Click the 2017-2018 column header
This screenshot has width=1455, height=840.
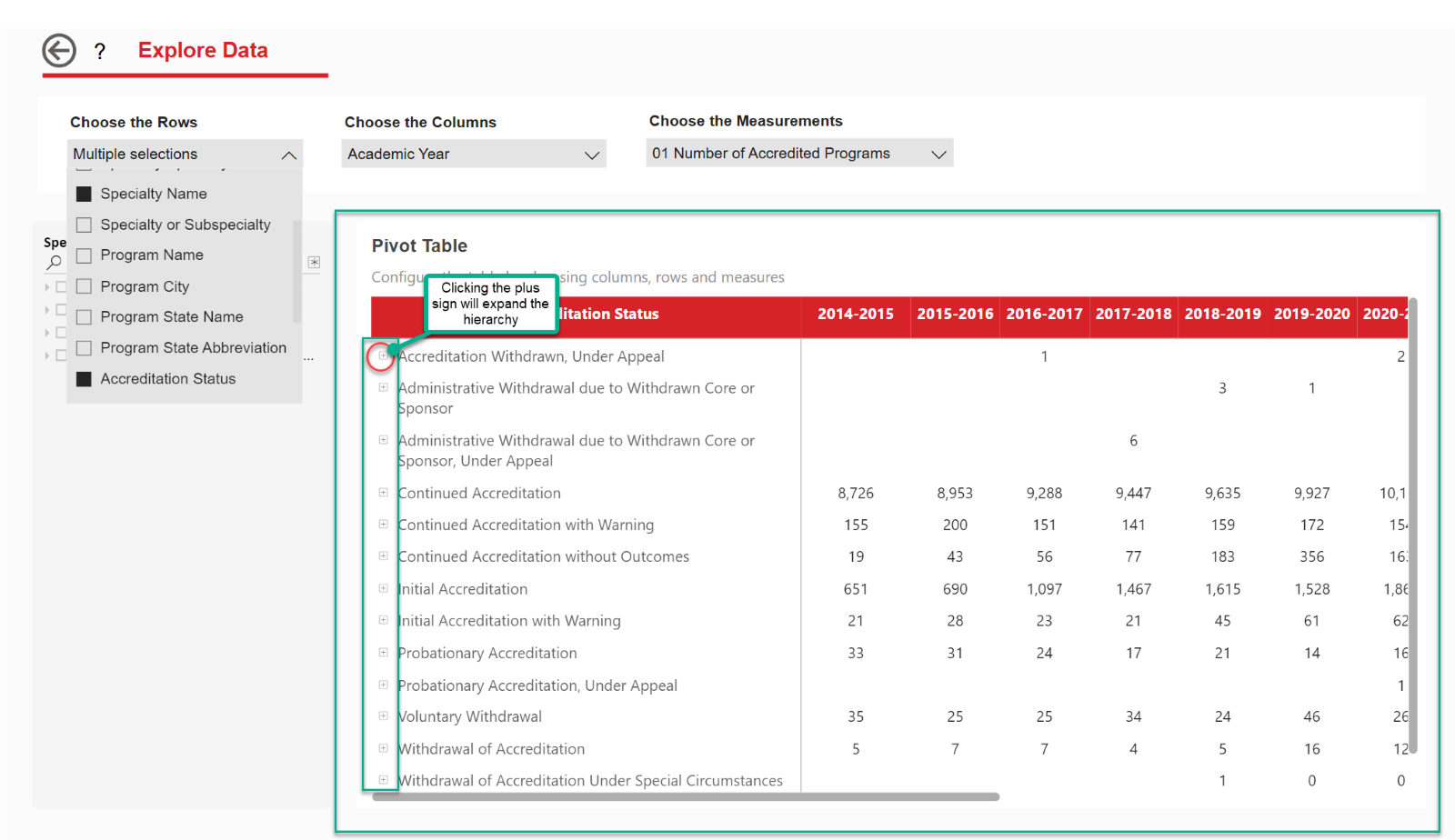(1133, 314)
